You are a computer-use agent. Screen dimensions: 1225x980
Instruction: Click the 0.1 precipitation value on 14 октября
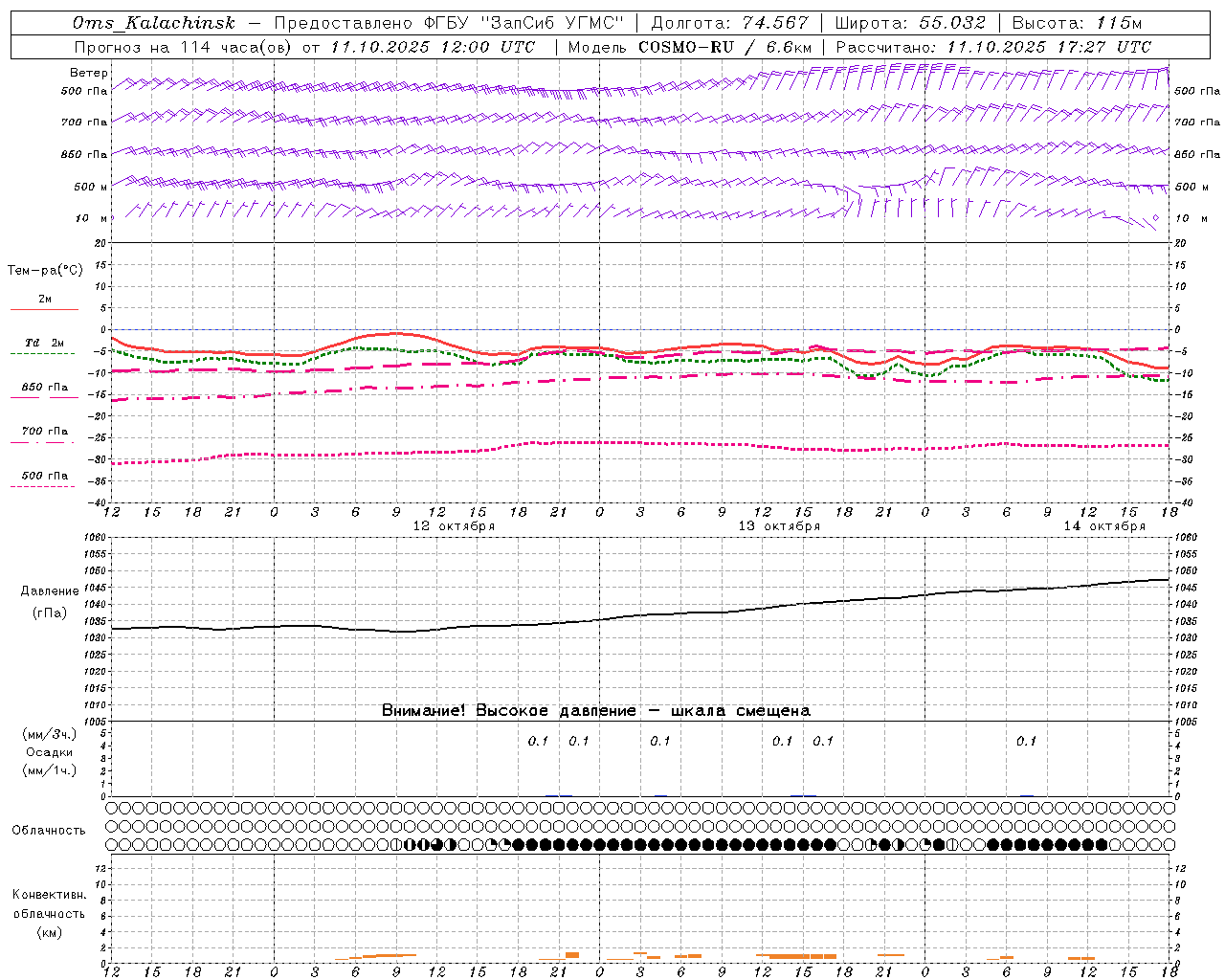1026,741
